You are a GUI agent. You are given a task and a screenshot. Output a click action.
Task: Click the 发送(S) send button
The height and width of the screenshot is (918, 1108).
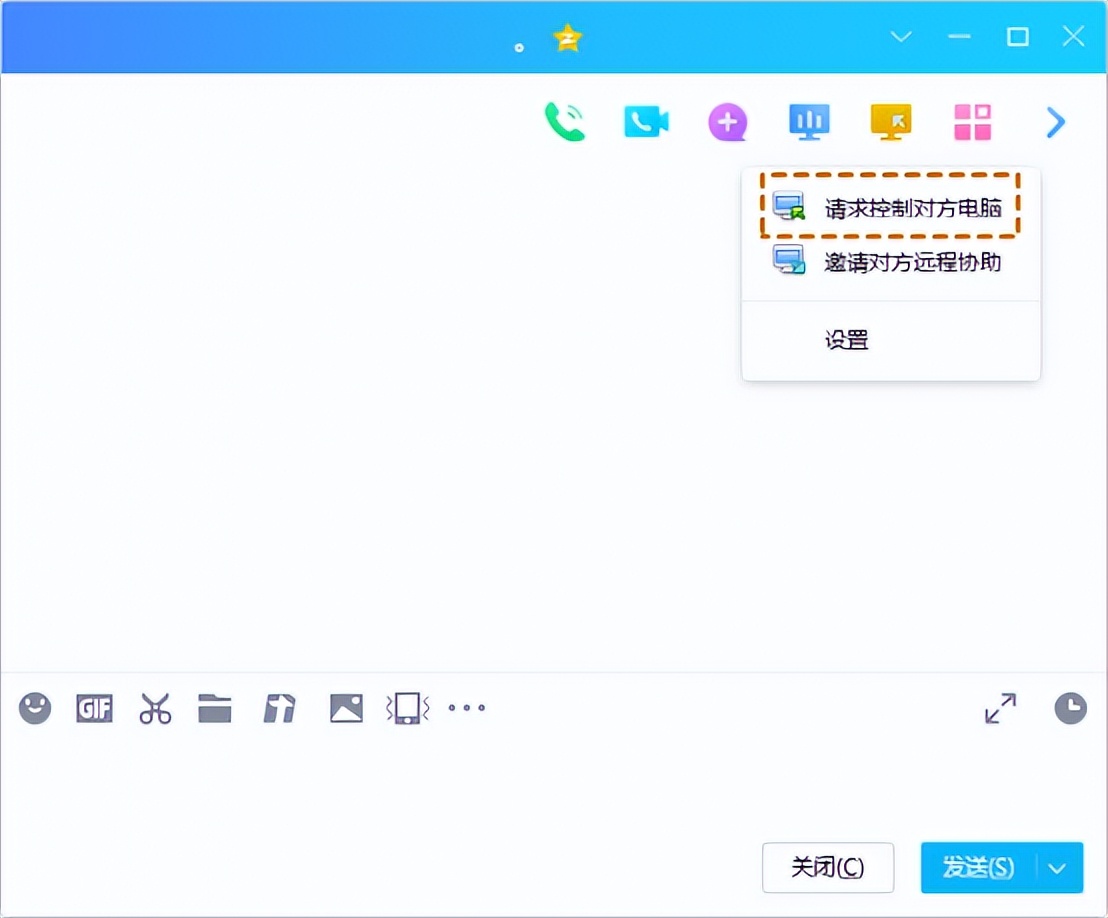(x=975, y=867)
